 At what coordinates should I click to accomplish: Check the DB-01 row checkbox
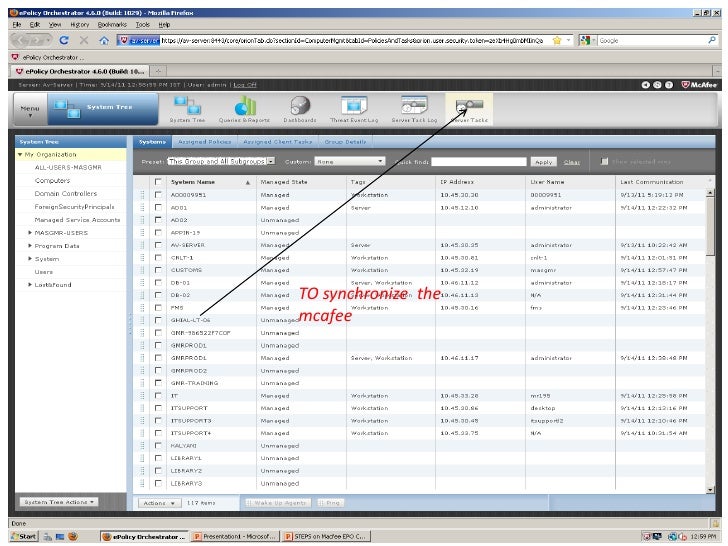tap(158, 283)
